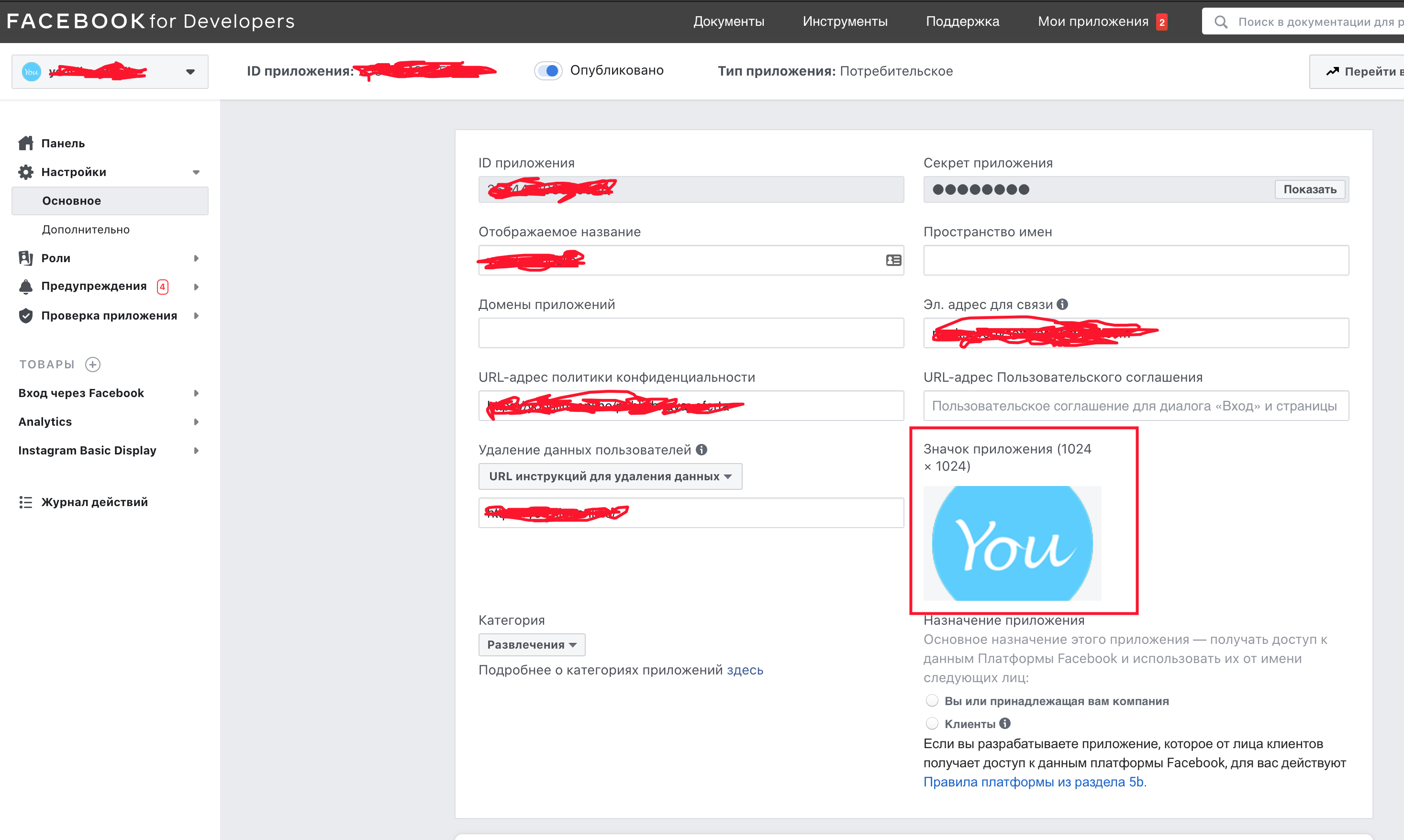1404x840 pixels.
Task: Open the app selector dropdown arrow
Action: pos(190,72)
